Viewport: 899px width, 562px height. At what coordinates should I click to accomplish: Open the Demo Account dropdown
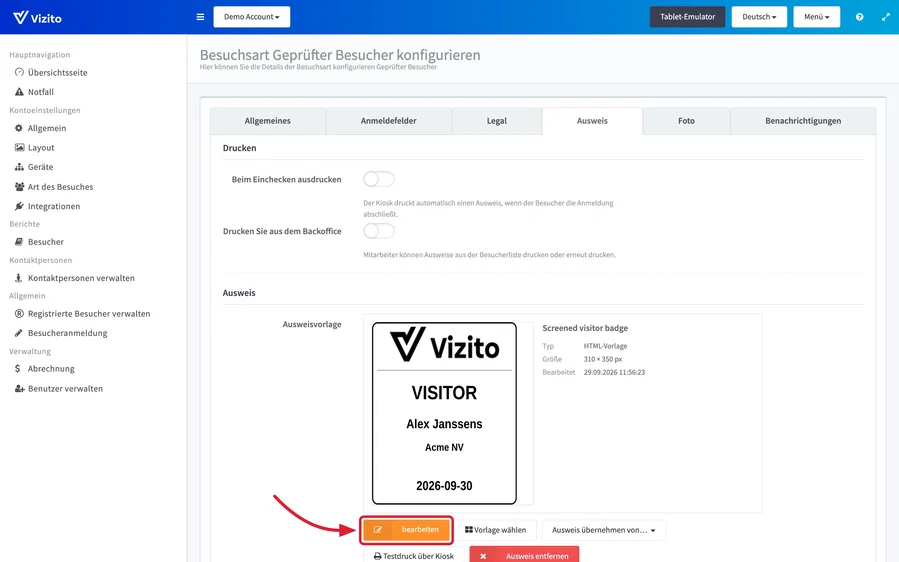[x=252, y=17]
